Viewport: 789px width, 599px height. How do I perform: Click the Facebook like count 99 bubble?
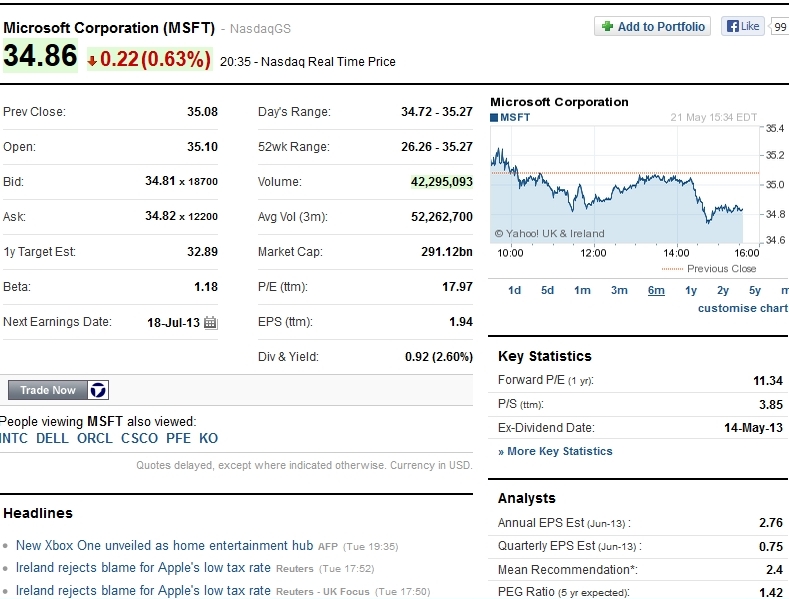[779, 26]
